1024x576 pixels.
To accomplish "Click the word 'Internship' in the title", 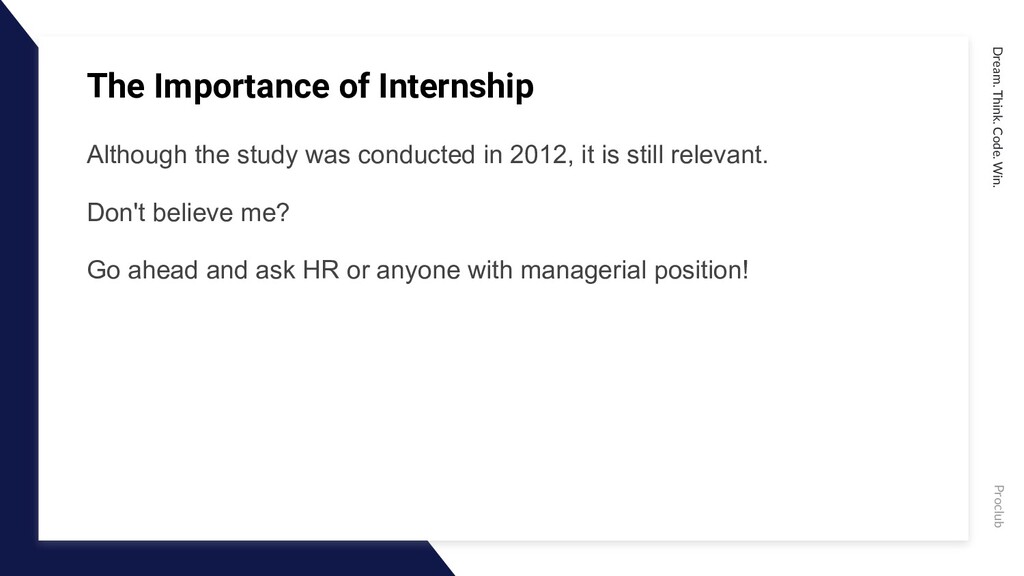I will tap(456, 86).
